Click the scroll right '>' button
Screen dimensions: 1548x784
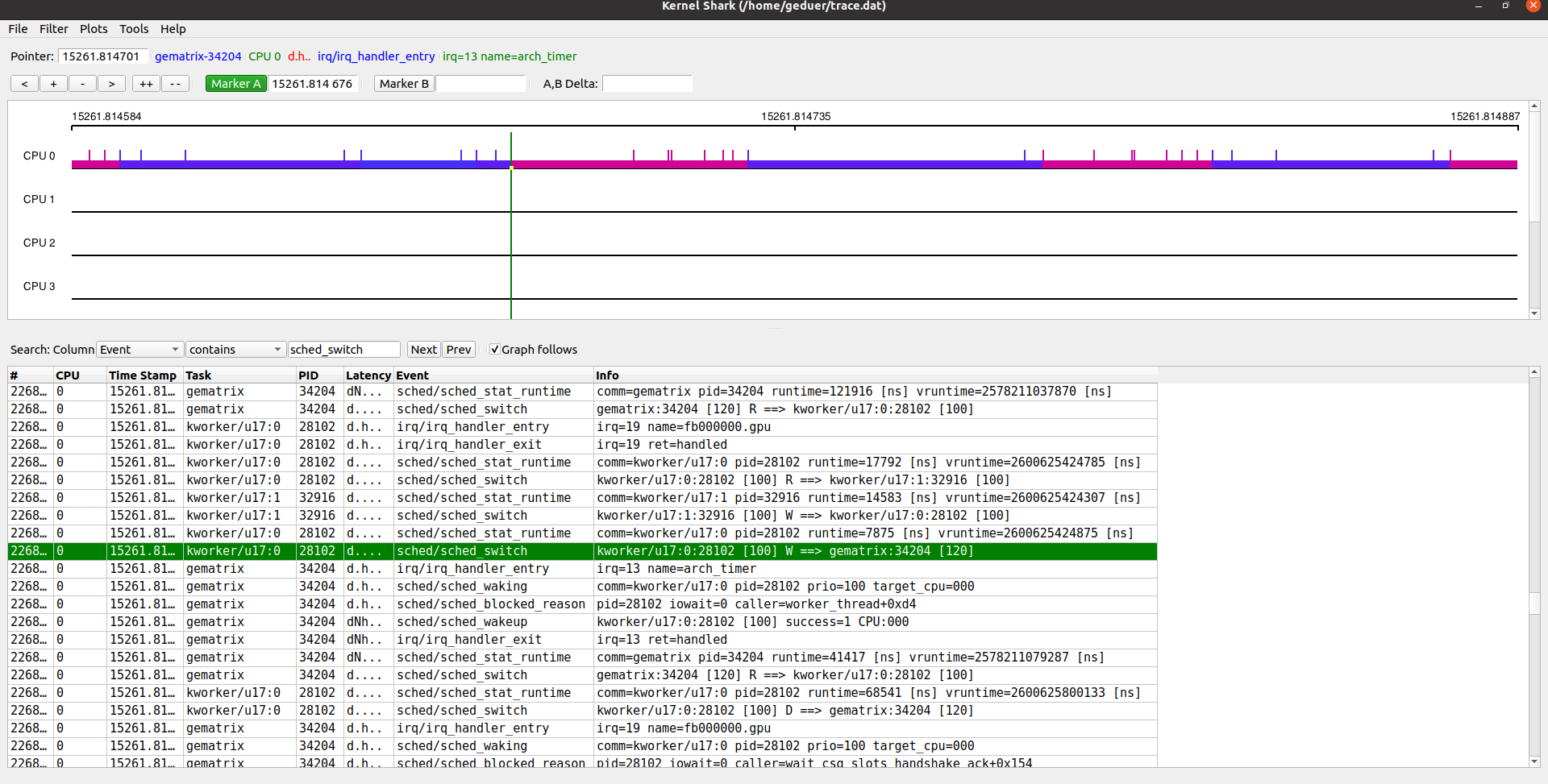[x=111, y=84]
